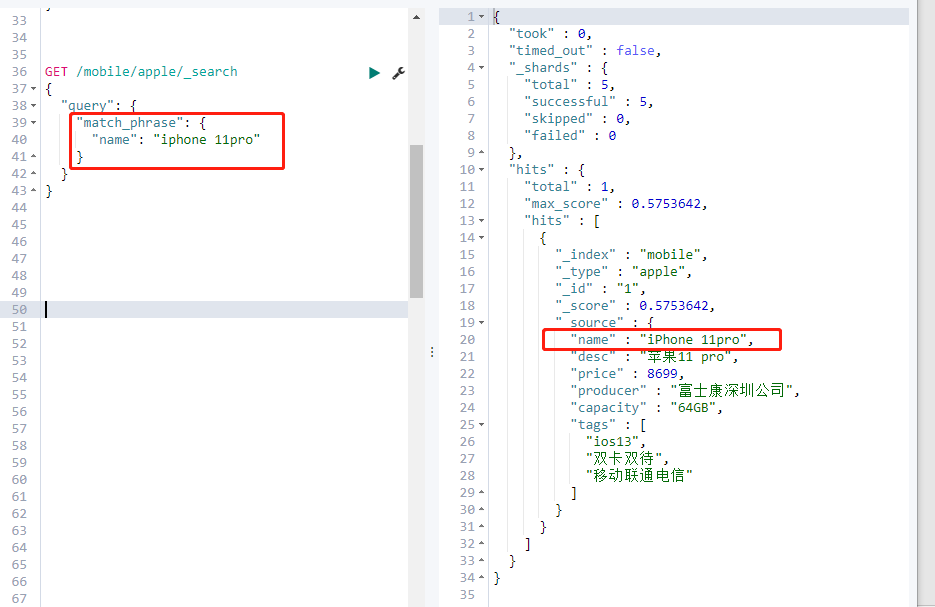Click the three-dot pane resizer between editors
This screenshot has width=935, height=607.
pos(432,352)
